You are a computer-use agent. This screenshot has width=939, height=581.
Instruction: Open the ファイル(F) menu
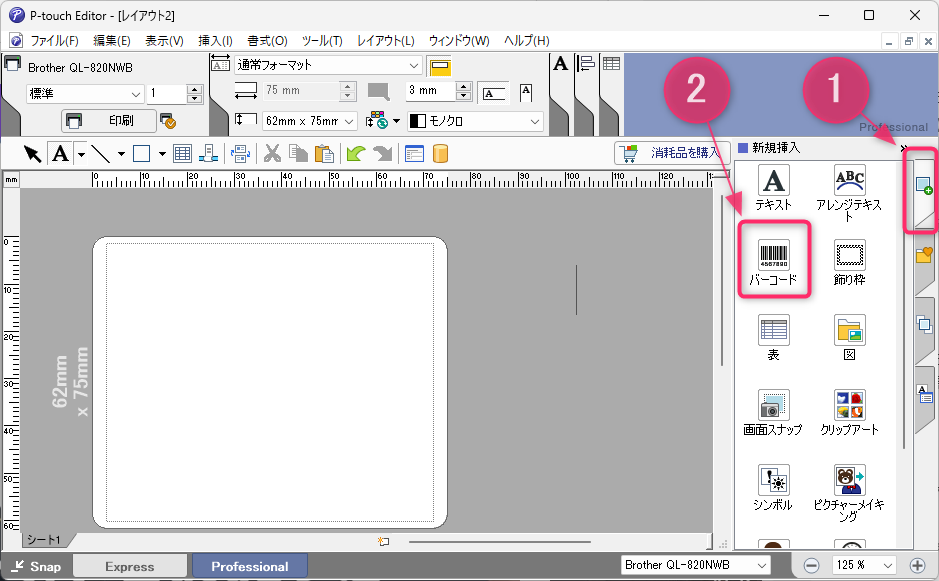[x=54, y=41]
